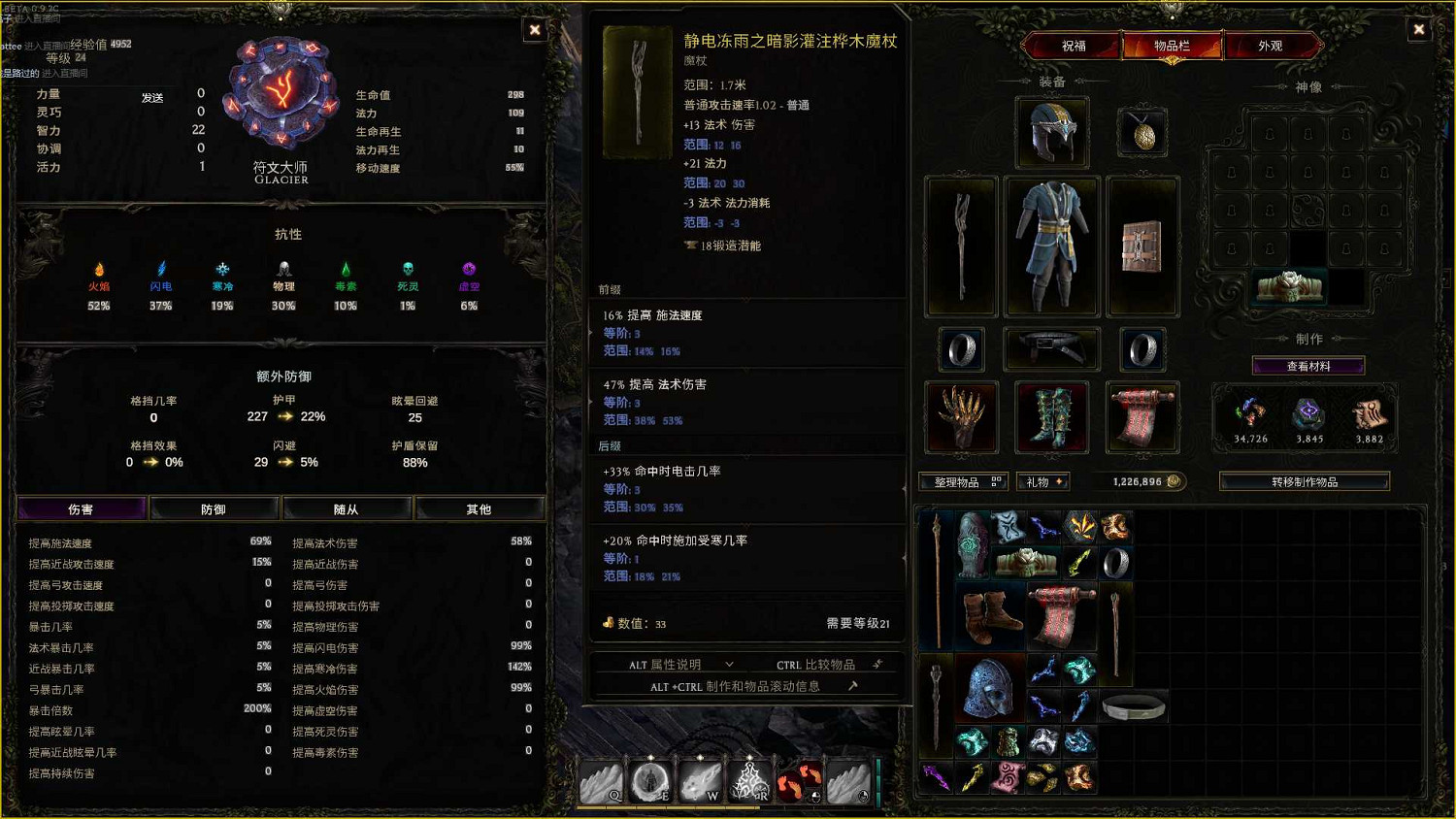The image size is (1456, 819).
Task: Select the blue helmet in inventory grid
Action: click(989, 688)
